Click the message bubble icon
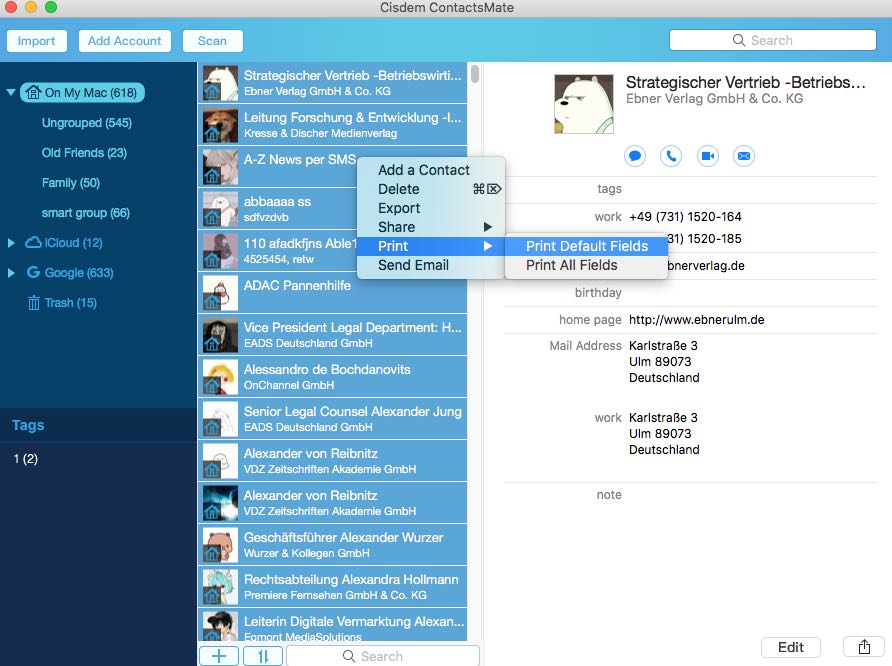 coord(635,156)
